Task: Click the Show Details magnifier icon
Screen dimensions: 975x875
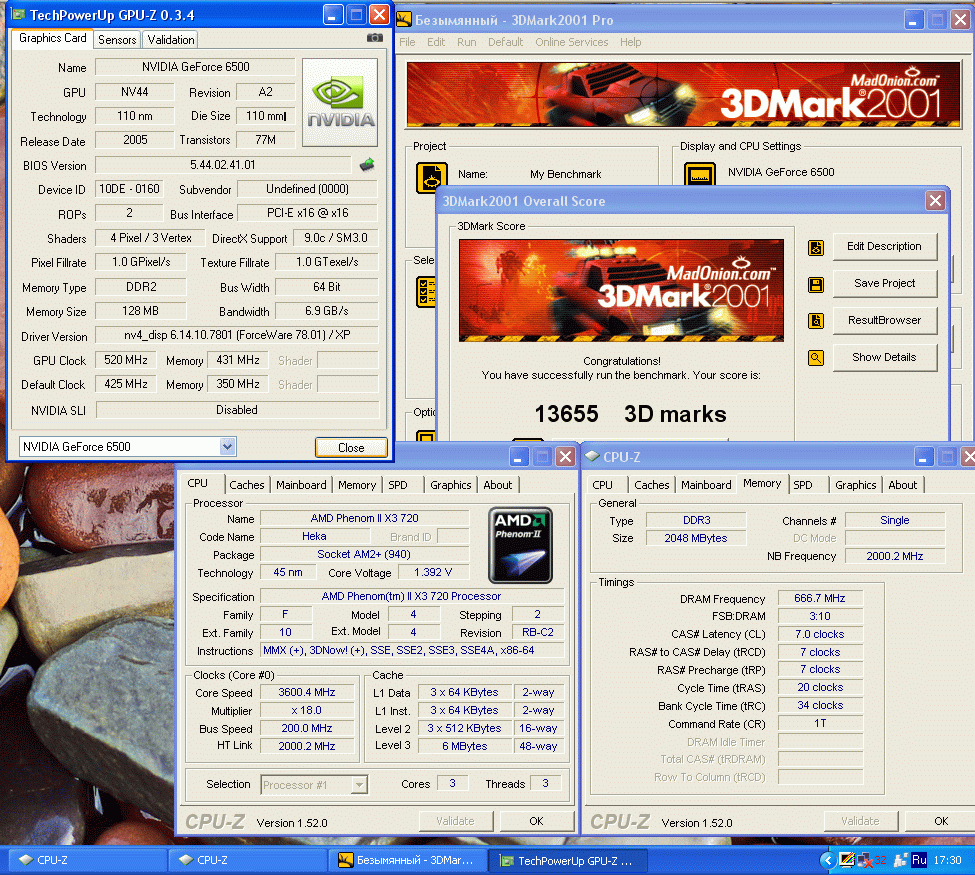Action: click(x=816, y=358)
